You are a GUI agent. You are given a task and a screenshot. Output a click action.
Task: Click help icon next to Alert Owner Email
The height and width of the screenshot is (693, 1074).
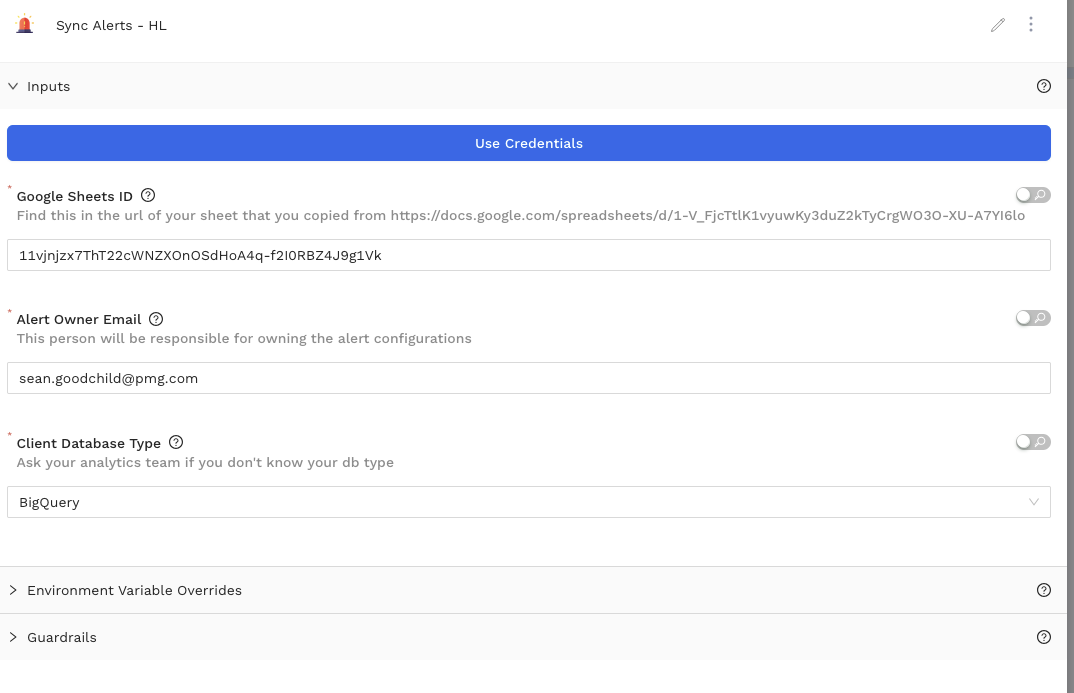pyautogui.click(x=156, y=319)
